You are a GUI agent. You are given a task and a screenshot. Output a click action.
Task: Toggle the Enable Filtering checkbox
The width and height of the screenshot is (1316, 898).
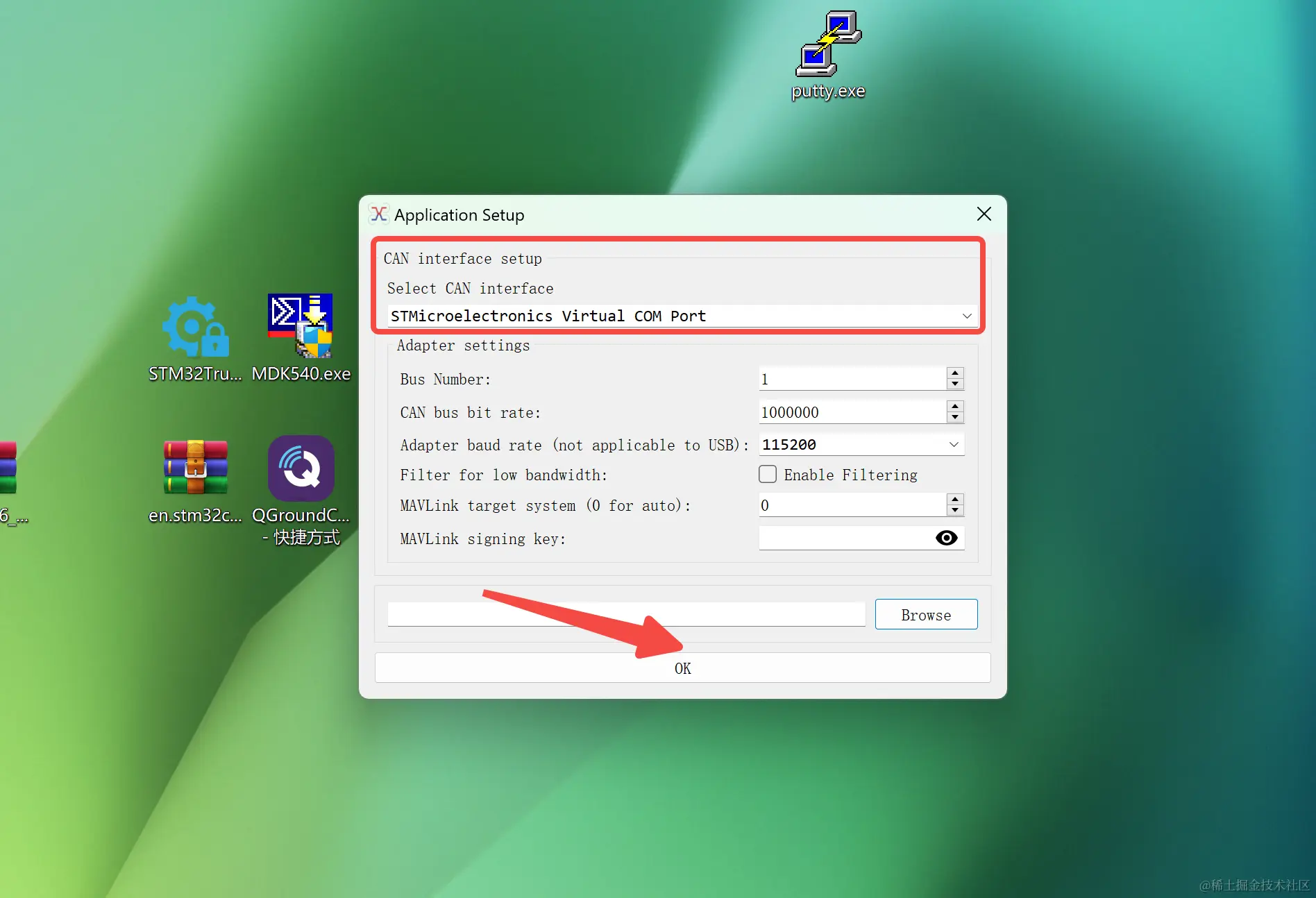tap(768, 474)
